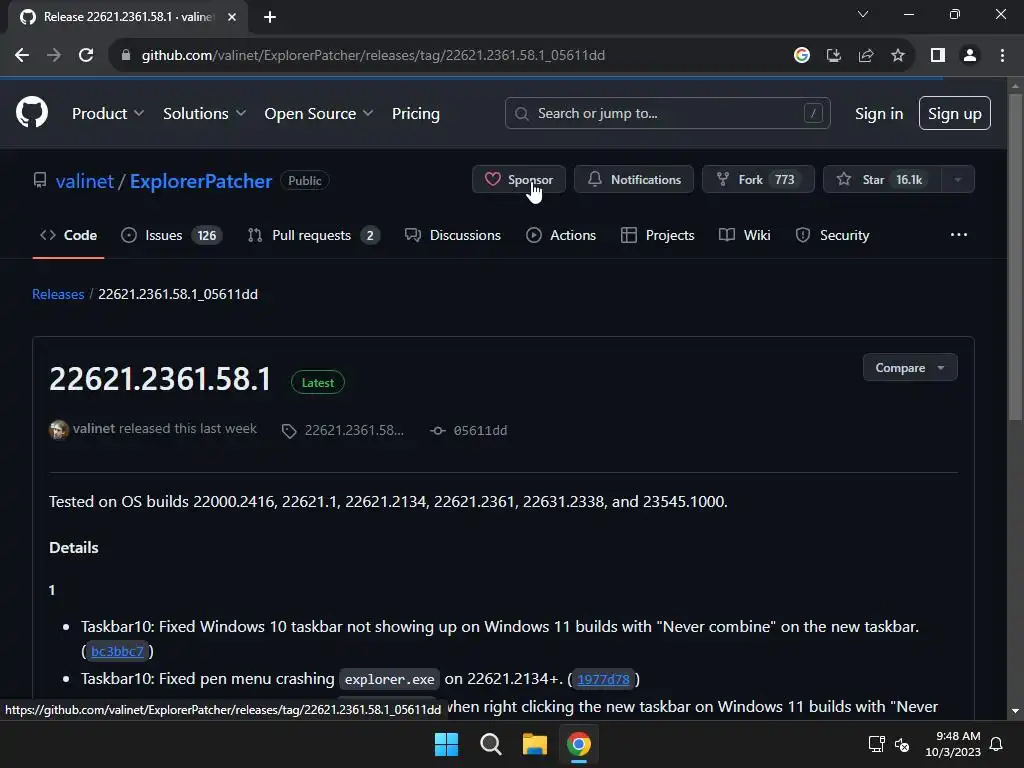View site information lock icon

tap(126, 56)
